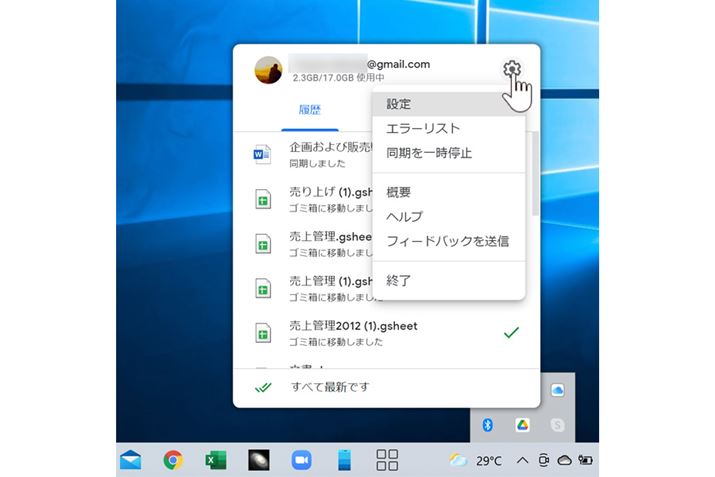715x477 pixels.
Task: Collapse the hidden system tray icons chevron
Action: click(x=522, y=460)
